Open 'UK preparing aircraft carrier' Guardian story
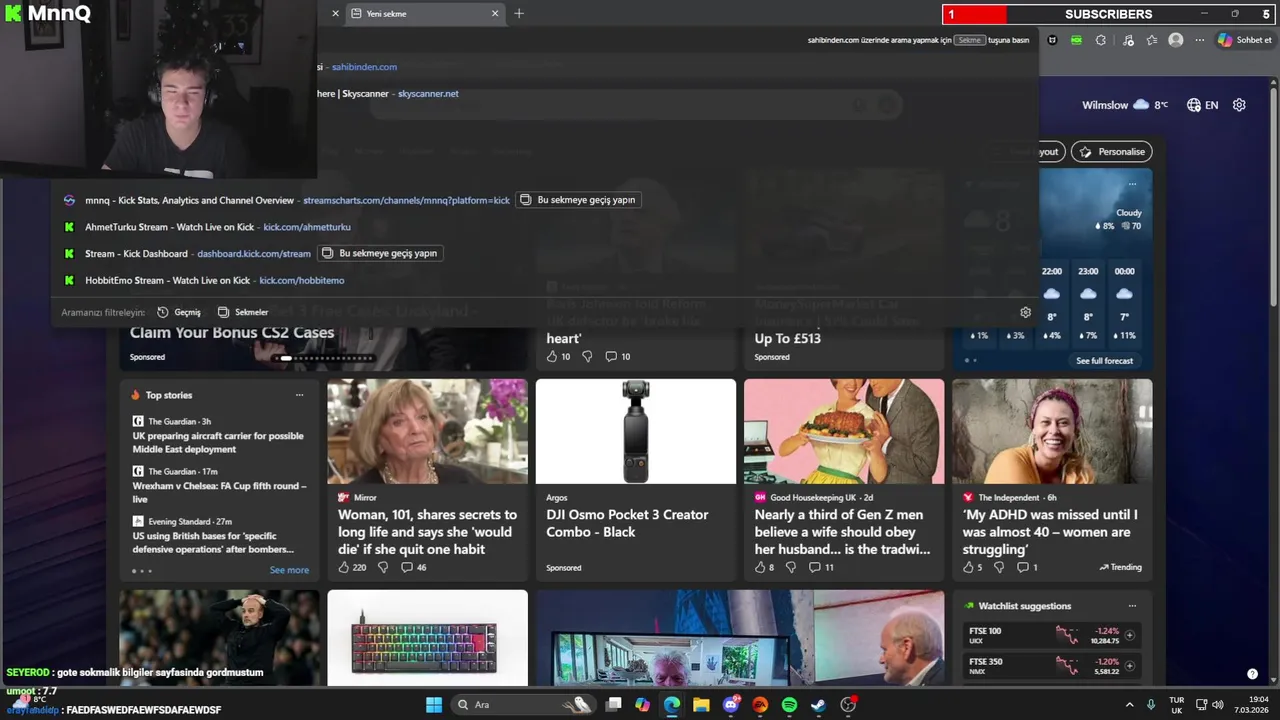 (218, 443)
